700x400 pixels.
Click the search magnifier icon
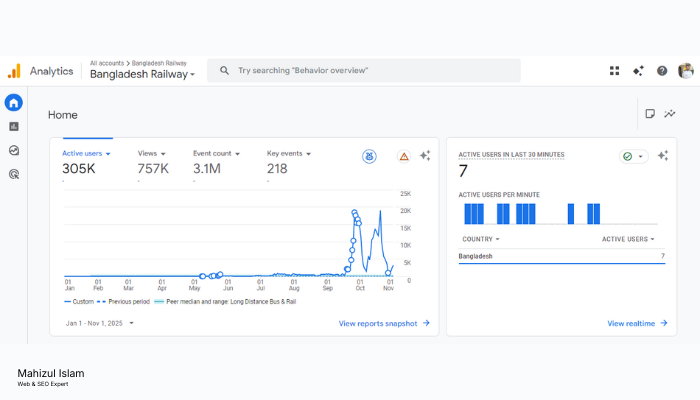225,71
